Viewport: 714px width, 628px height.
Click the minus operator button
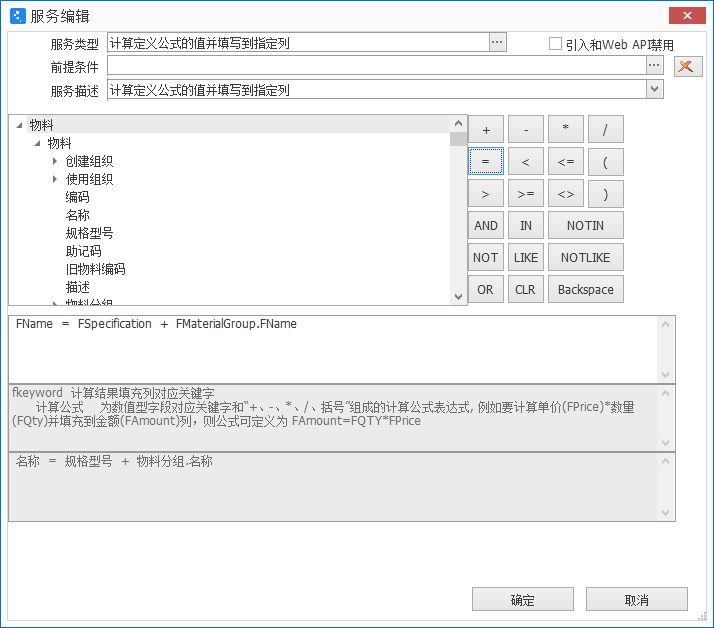[526, 130]
